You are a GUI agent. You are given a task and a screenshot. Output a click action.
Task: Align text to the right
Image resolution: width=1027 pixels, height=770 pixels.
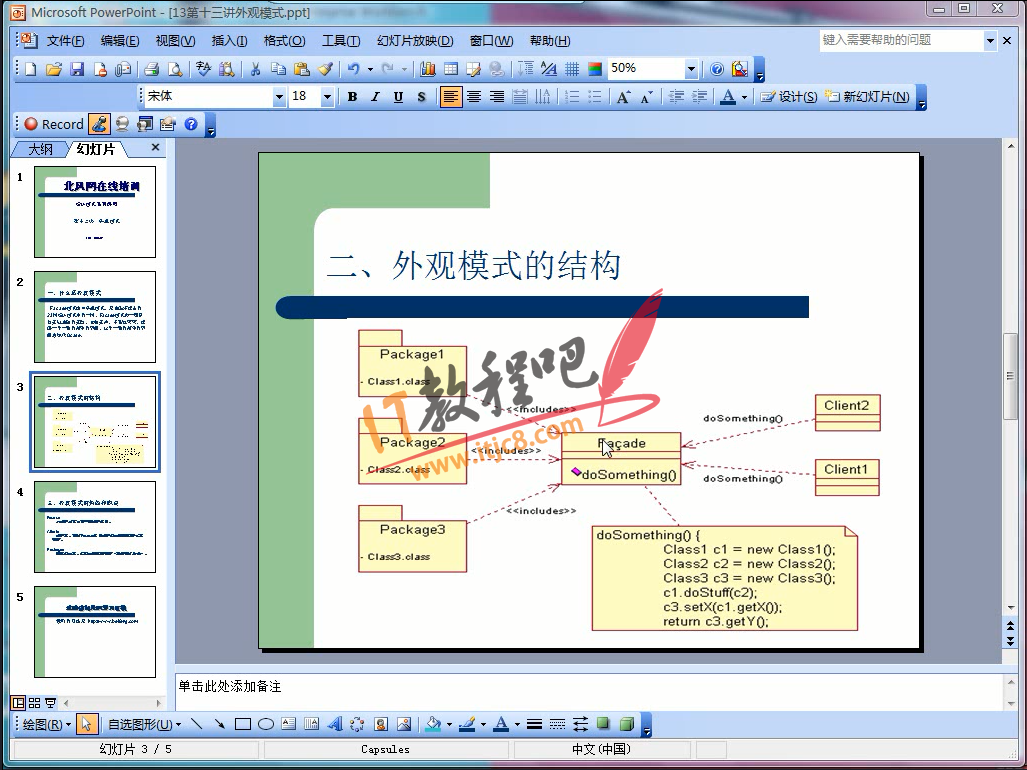pos(497,97)
